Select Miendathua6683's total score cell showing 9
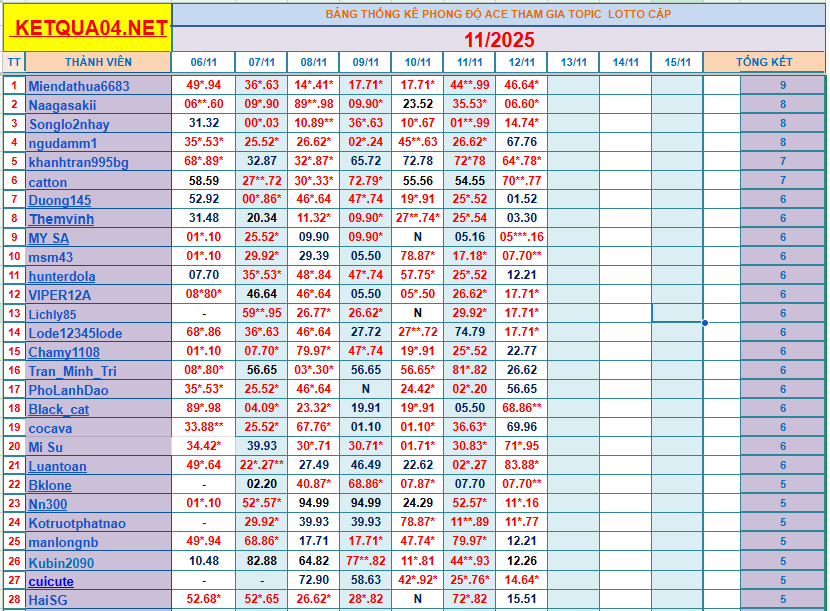This screenshot has height=611, width=830. pyautogui.click(x=782, y=86)
